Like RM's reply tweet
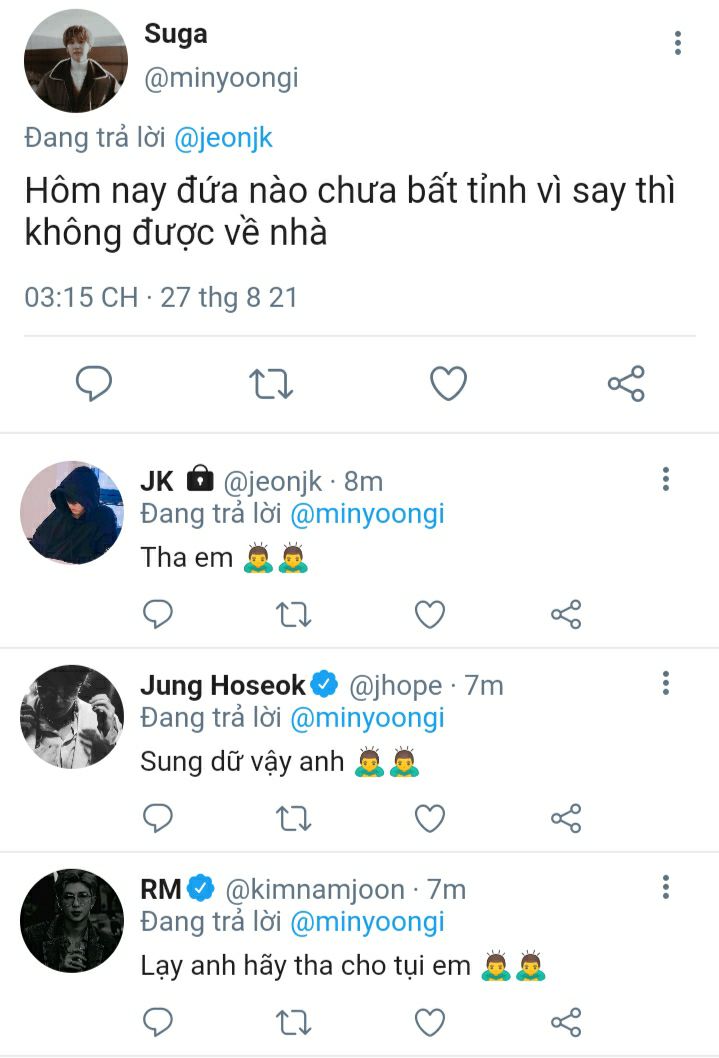719x1058 pixels. point(430,1022)
